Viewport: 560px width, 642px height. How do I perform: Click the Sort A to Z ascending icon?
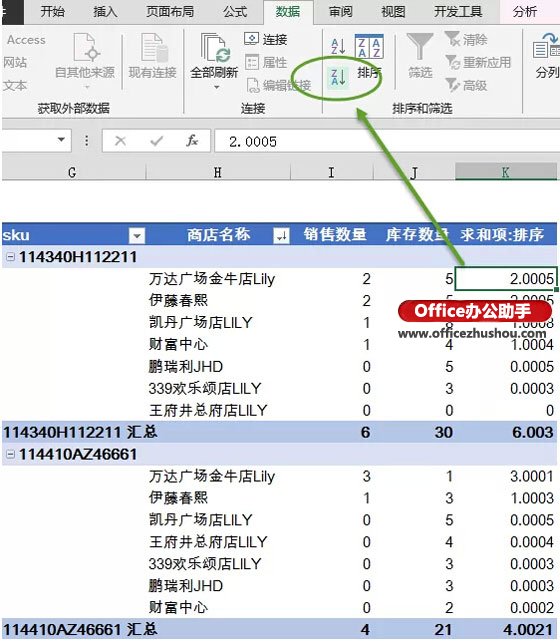coord(338,46)
